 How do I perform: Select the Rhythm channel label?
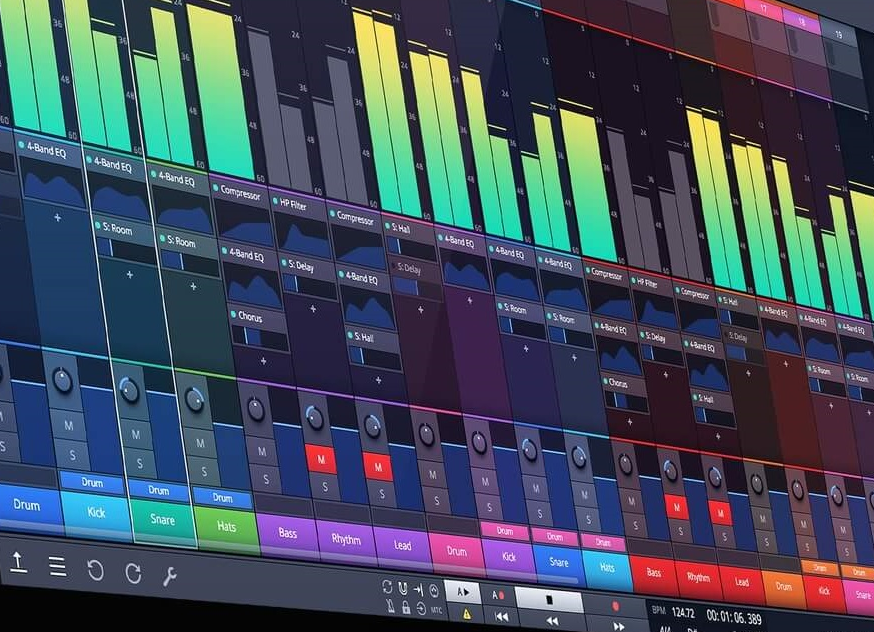point(346,537)
